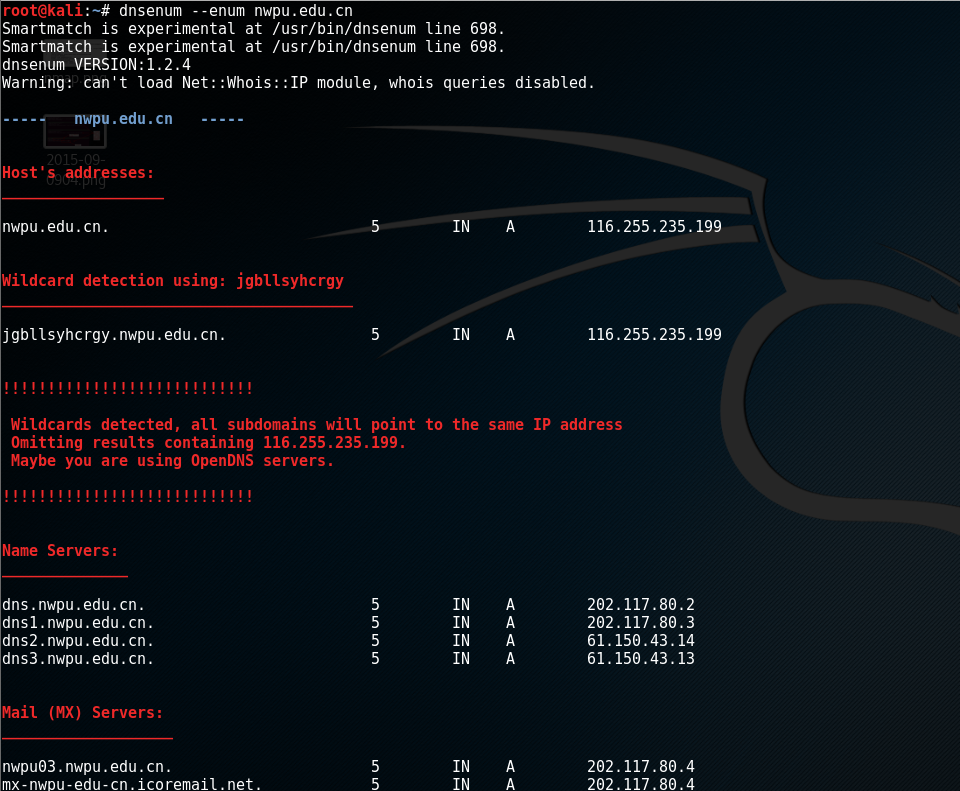This screenshot has height=791, width=960.
Task: Click IP address 61.150.43.14
Action: 641,641
